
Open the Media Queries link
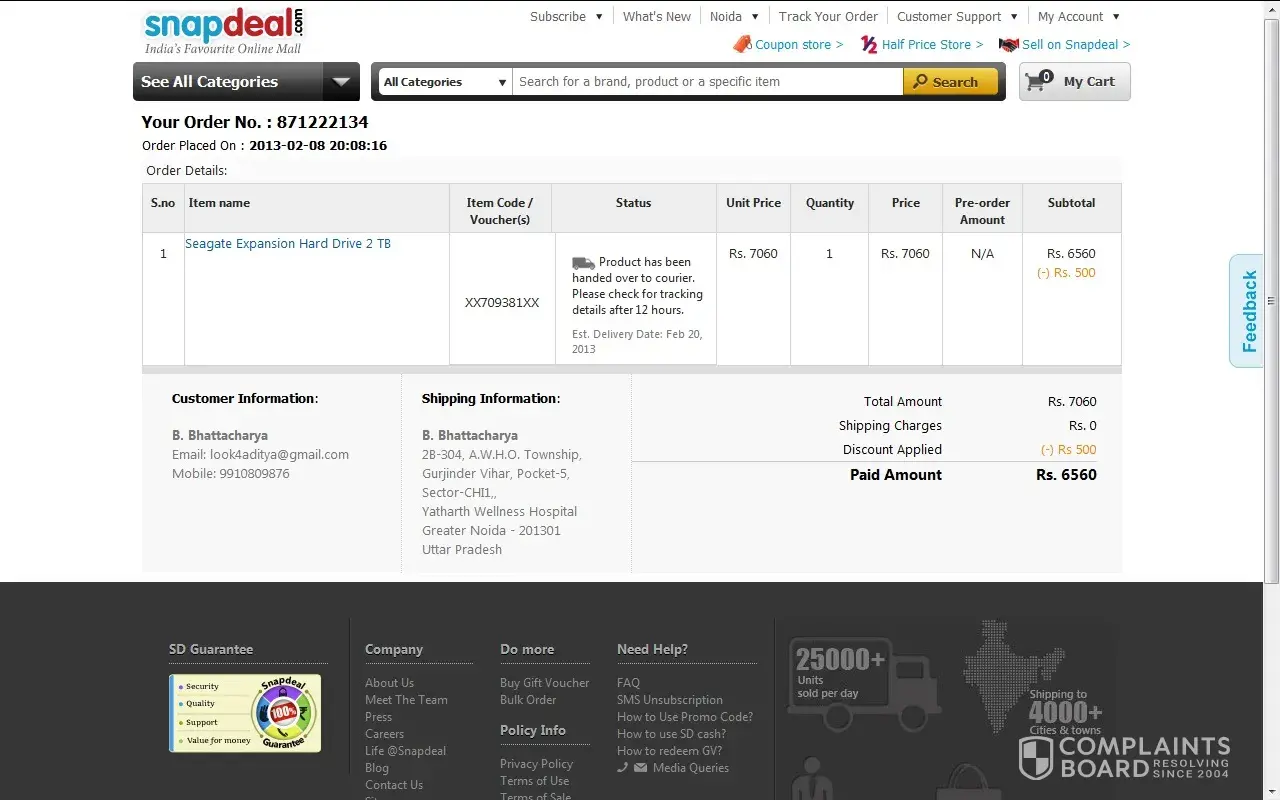691,768
